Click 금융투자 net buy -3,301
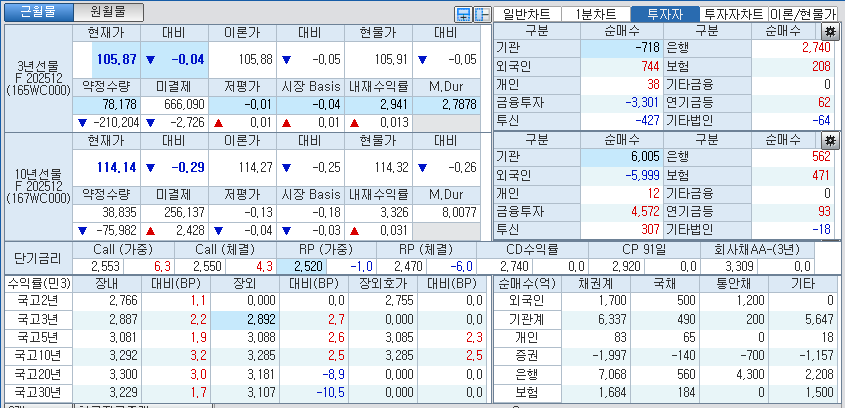The height and width of the screenshot is (408, 845). pos(643,102)
